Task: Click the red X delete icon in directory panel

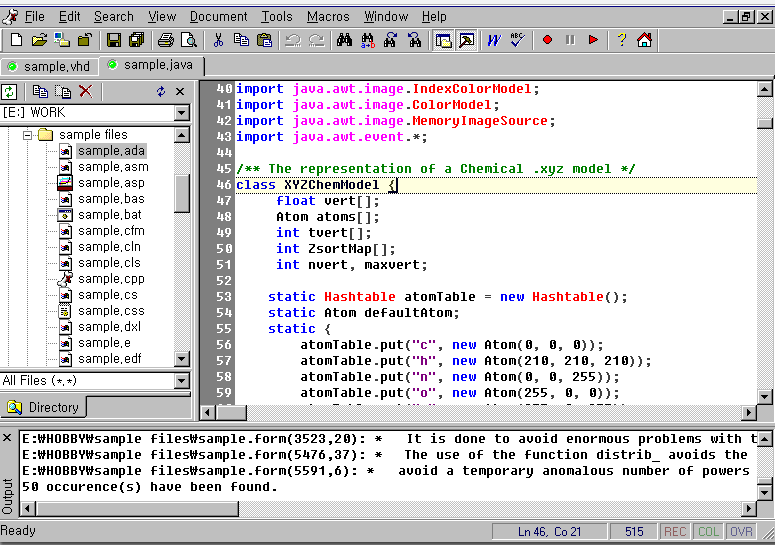Action: [86, 91]
